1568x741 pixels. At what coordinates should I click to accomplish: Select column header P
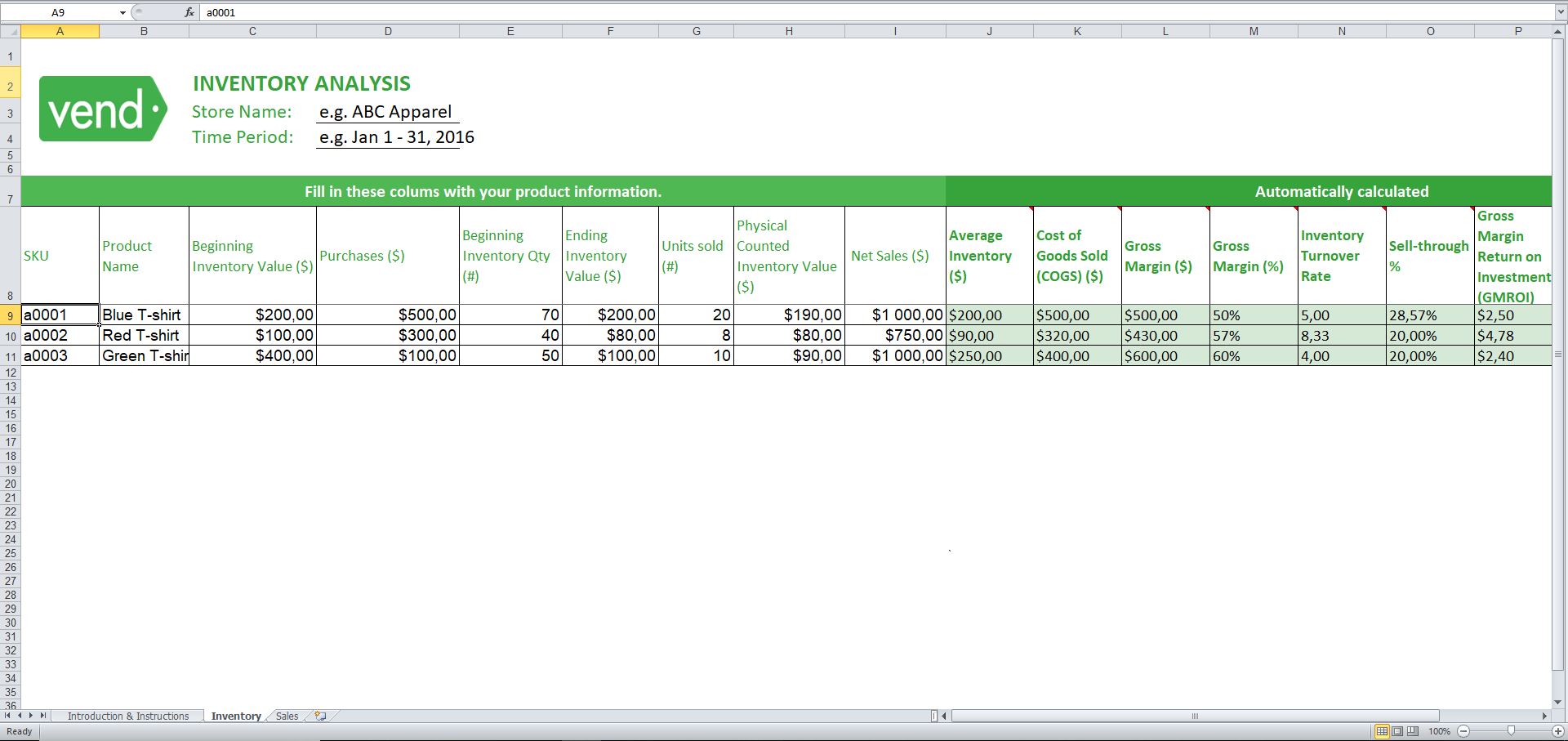[1517, 31]
